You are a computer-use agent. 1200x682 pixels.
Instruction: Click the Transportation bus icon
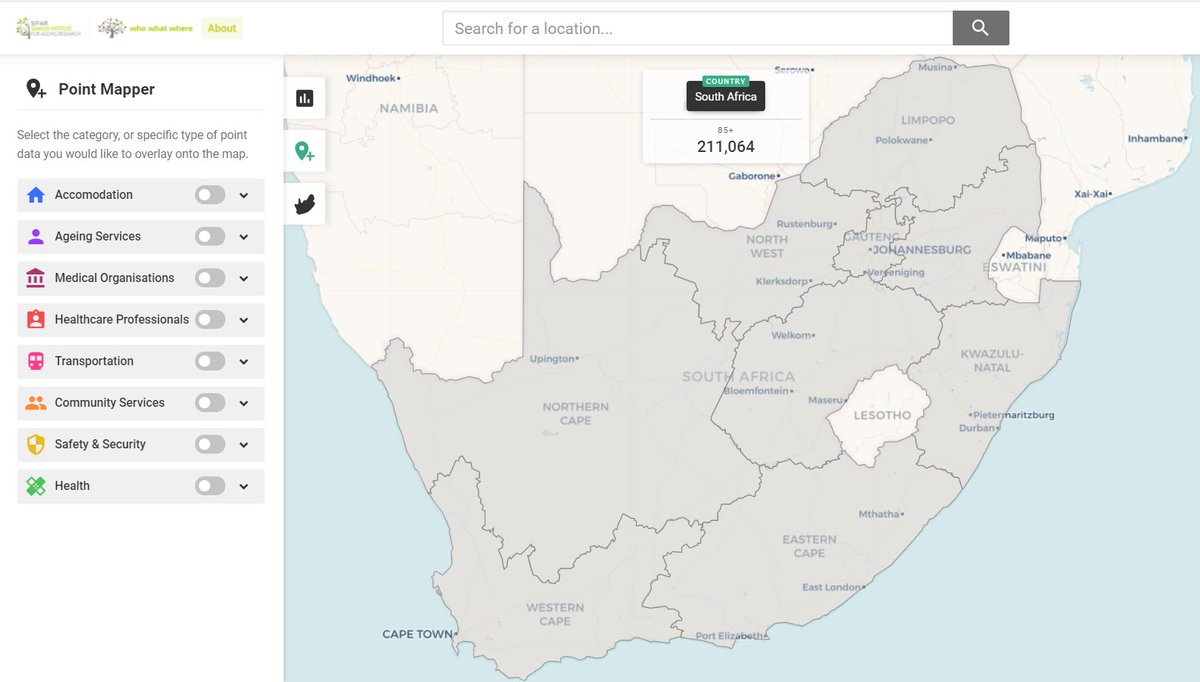tap(36, 361)
